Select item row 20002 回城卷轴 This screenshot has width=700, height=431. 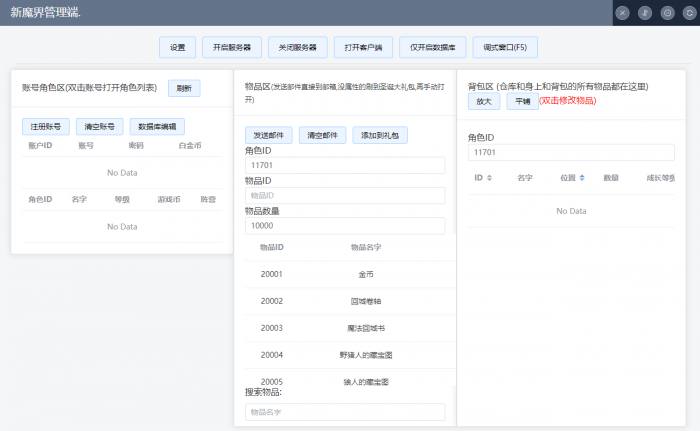(x=350, y=301)
